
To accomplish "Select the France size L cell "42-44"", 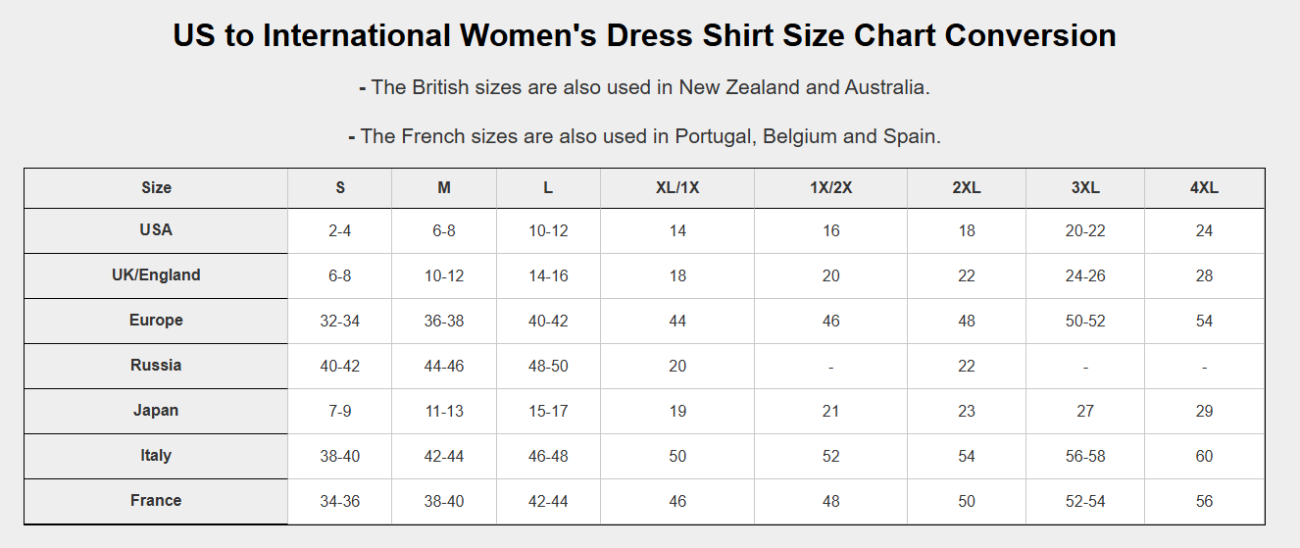I will tap(548, 501).
